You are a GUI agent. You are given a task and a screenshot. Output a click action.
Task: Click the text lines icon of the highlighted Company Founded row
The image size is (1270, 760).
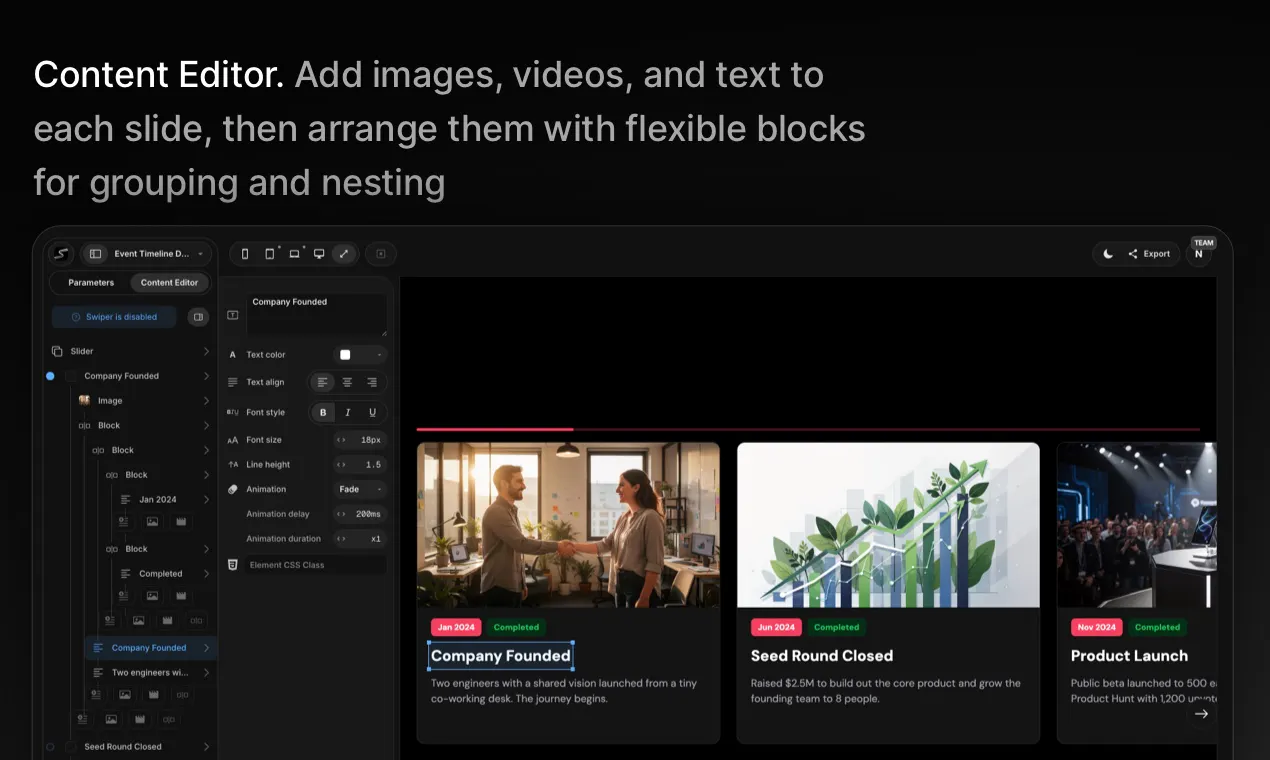point(98,648)
